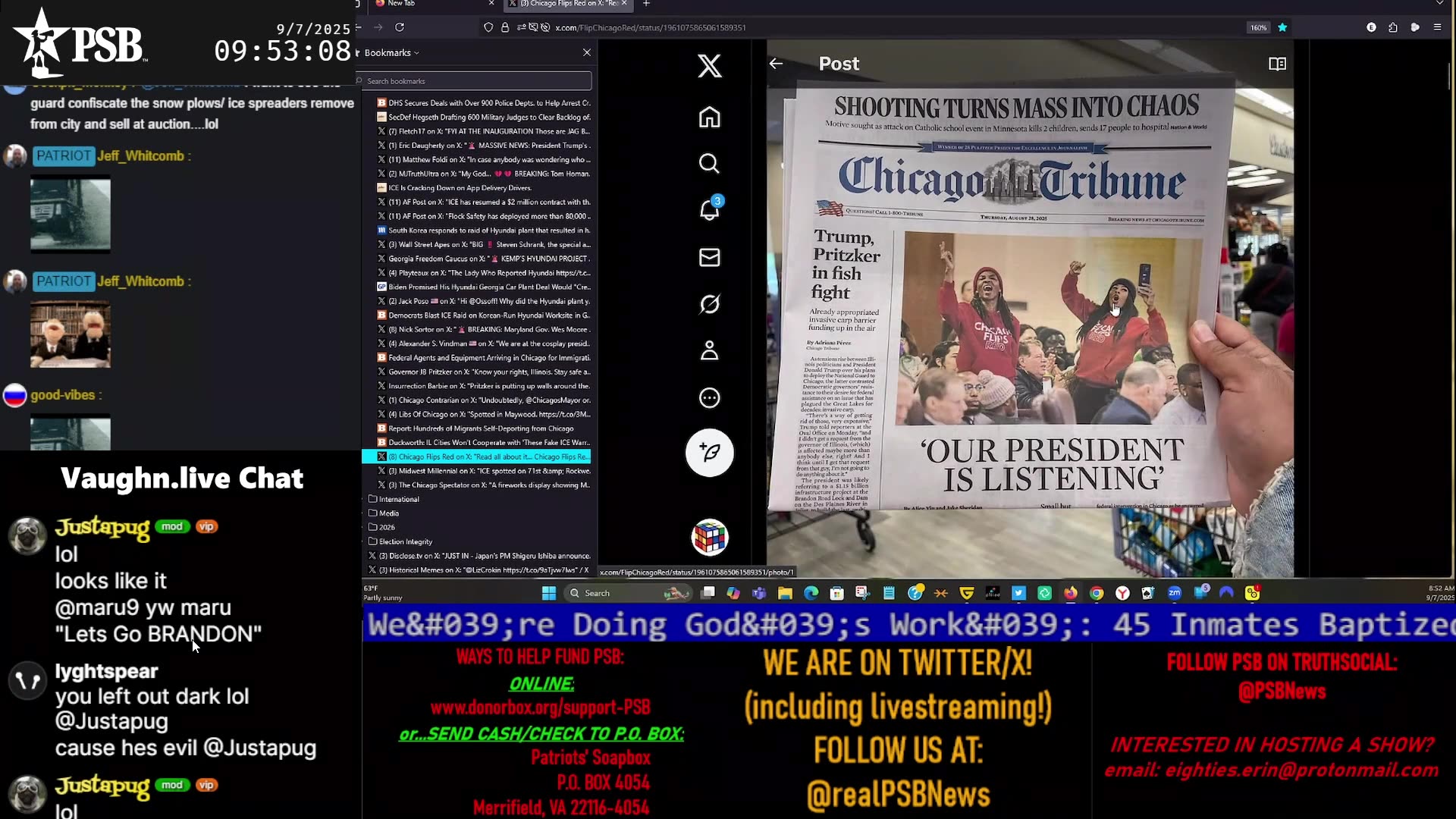Open X Profile person icon

(709, 350)
